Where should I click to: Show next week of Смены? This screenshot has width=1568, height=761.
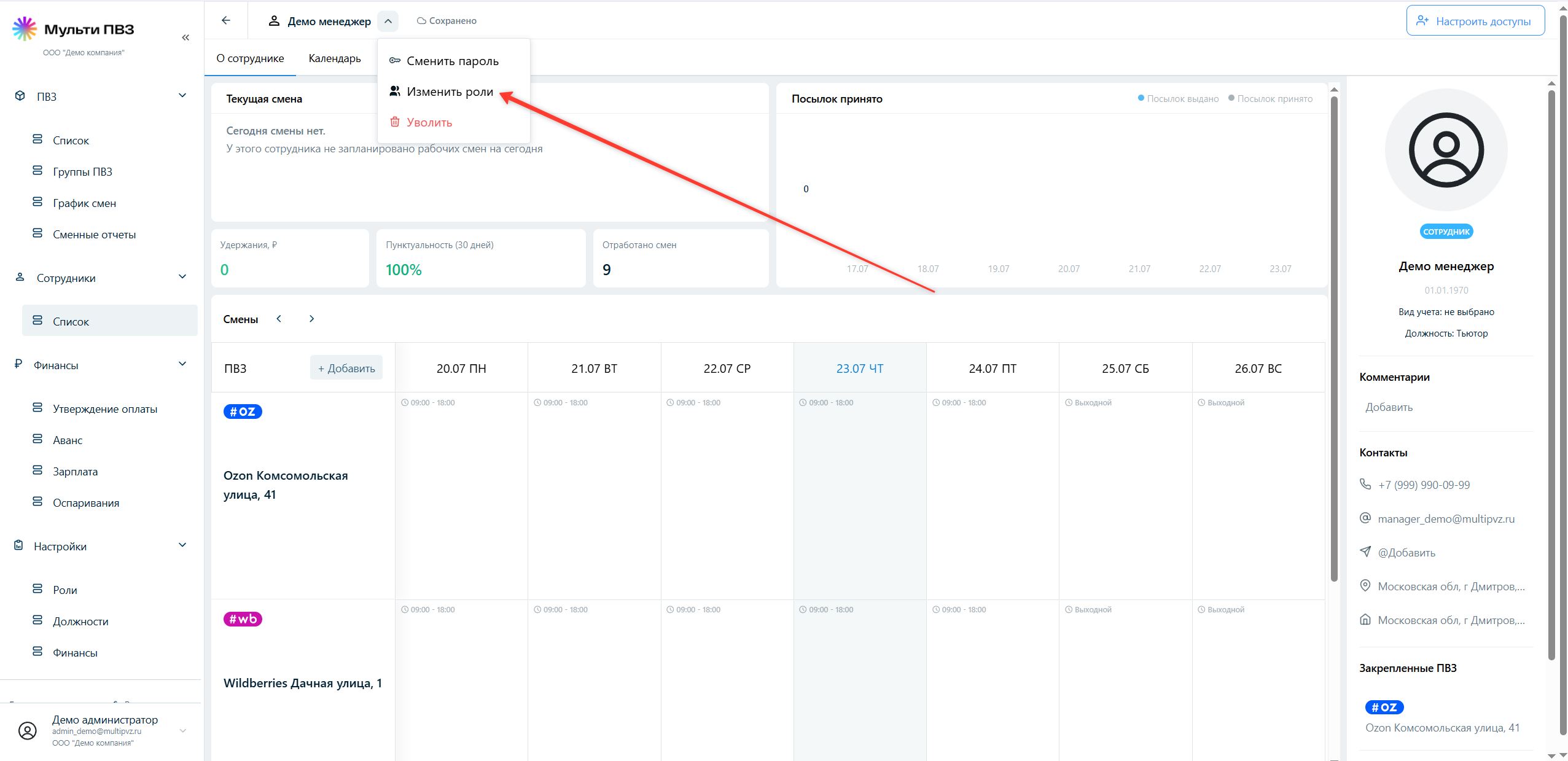(312, 319)
